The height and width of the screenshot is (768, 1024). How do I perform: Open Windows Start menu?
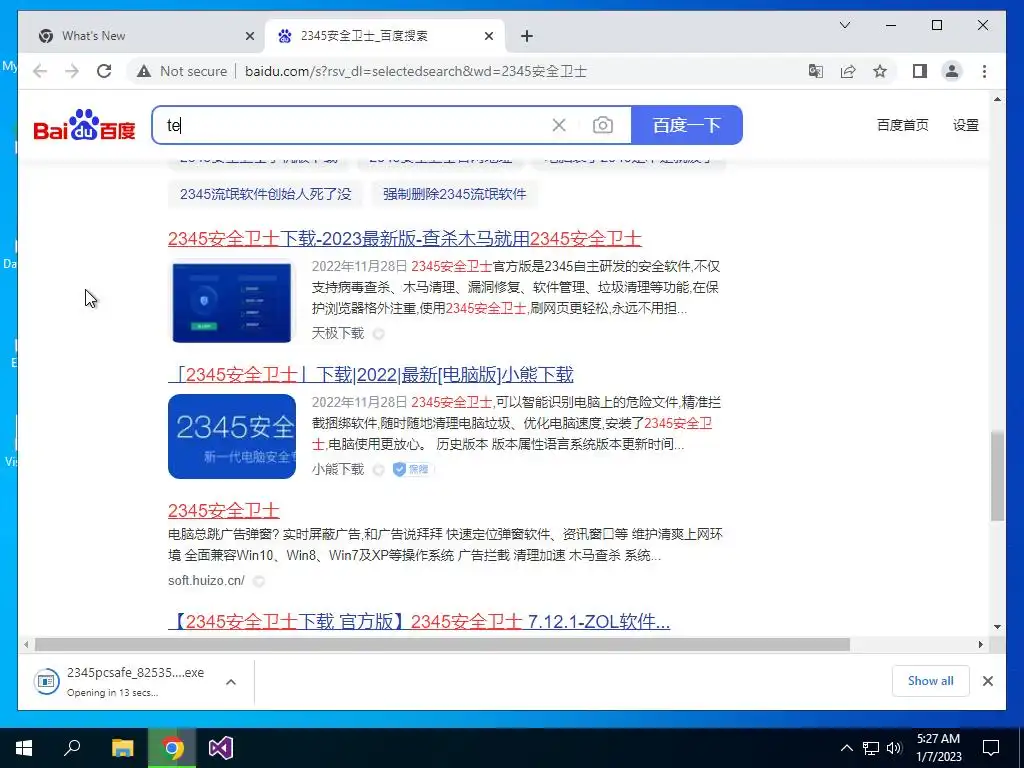tap(24, 748)
